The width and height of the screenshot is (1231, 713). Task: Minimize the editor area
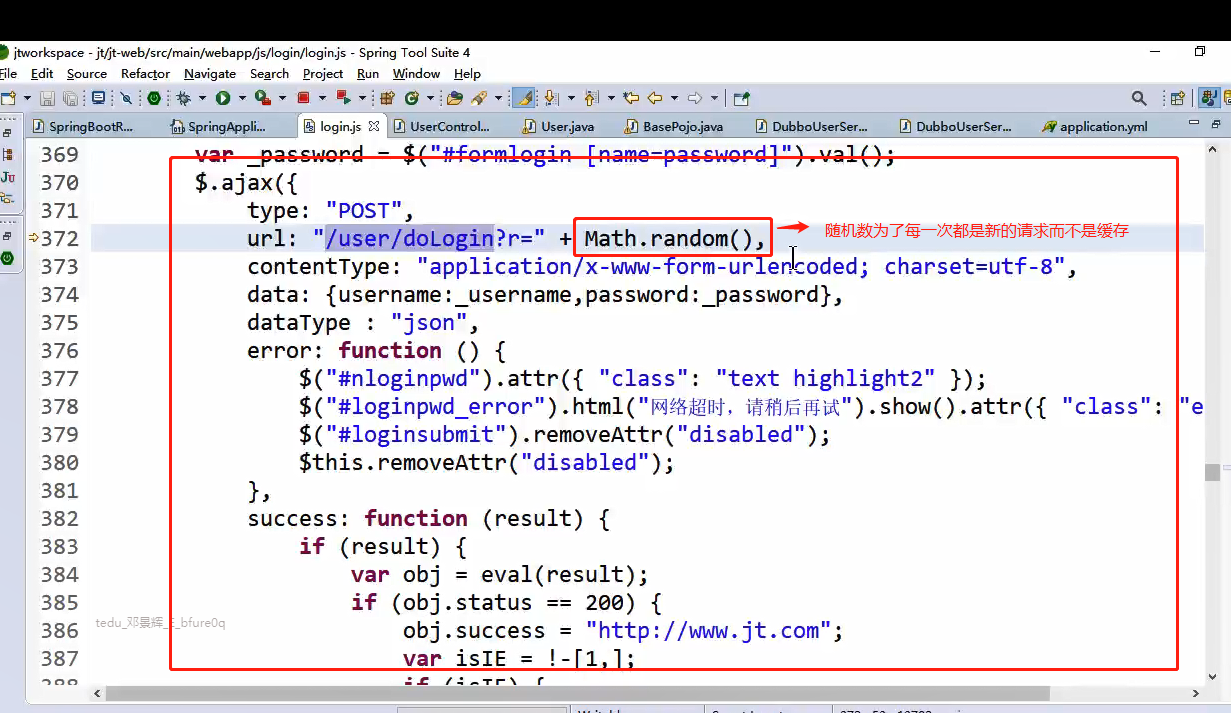(1193, 124)
